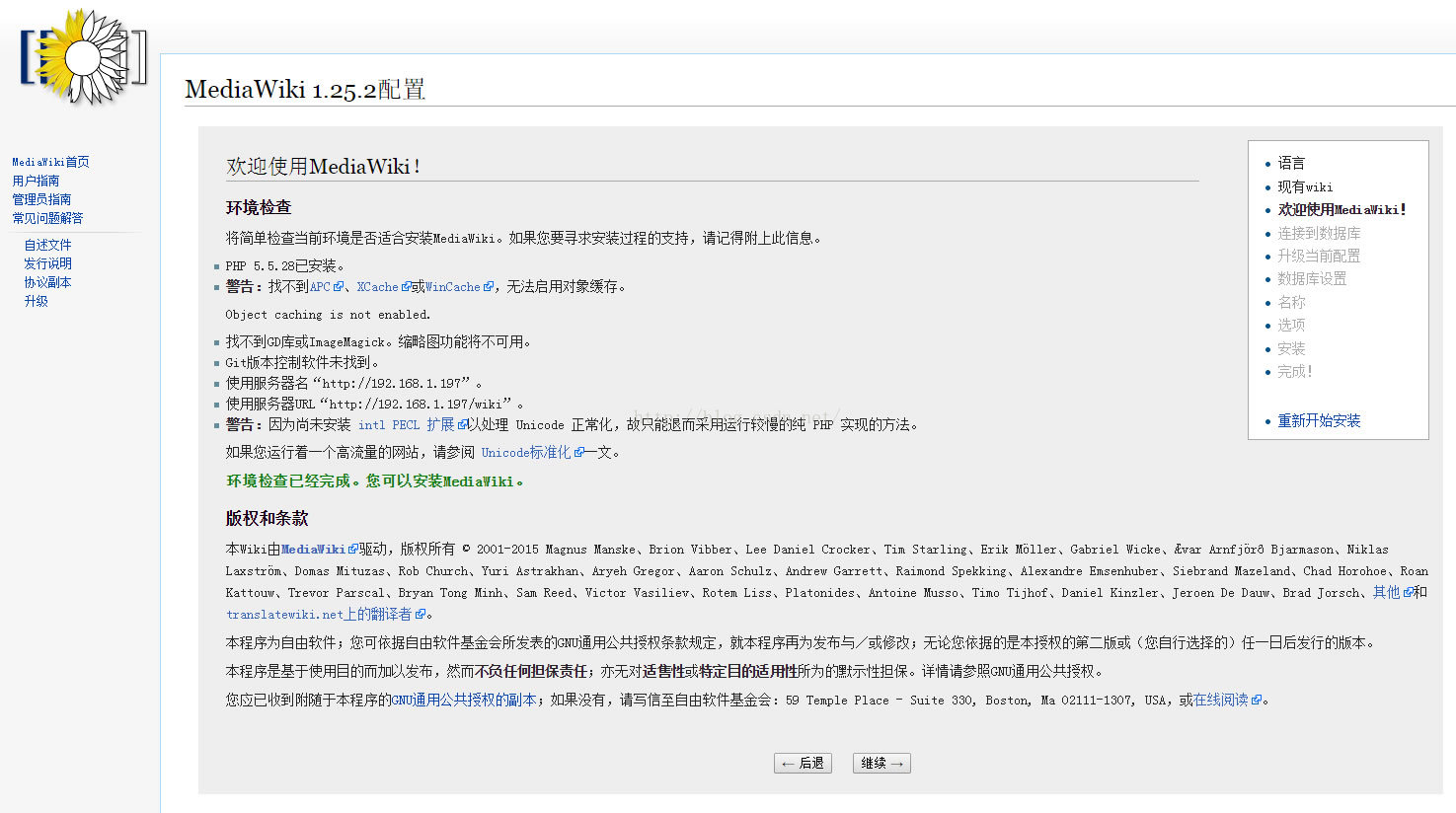1456x813 pixels.
Task: Open the 升级 sidebar link
Action: click(x=36, y=301)
